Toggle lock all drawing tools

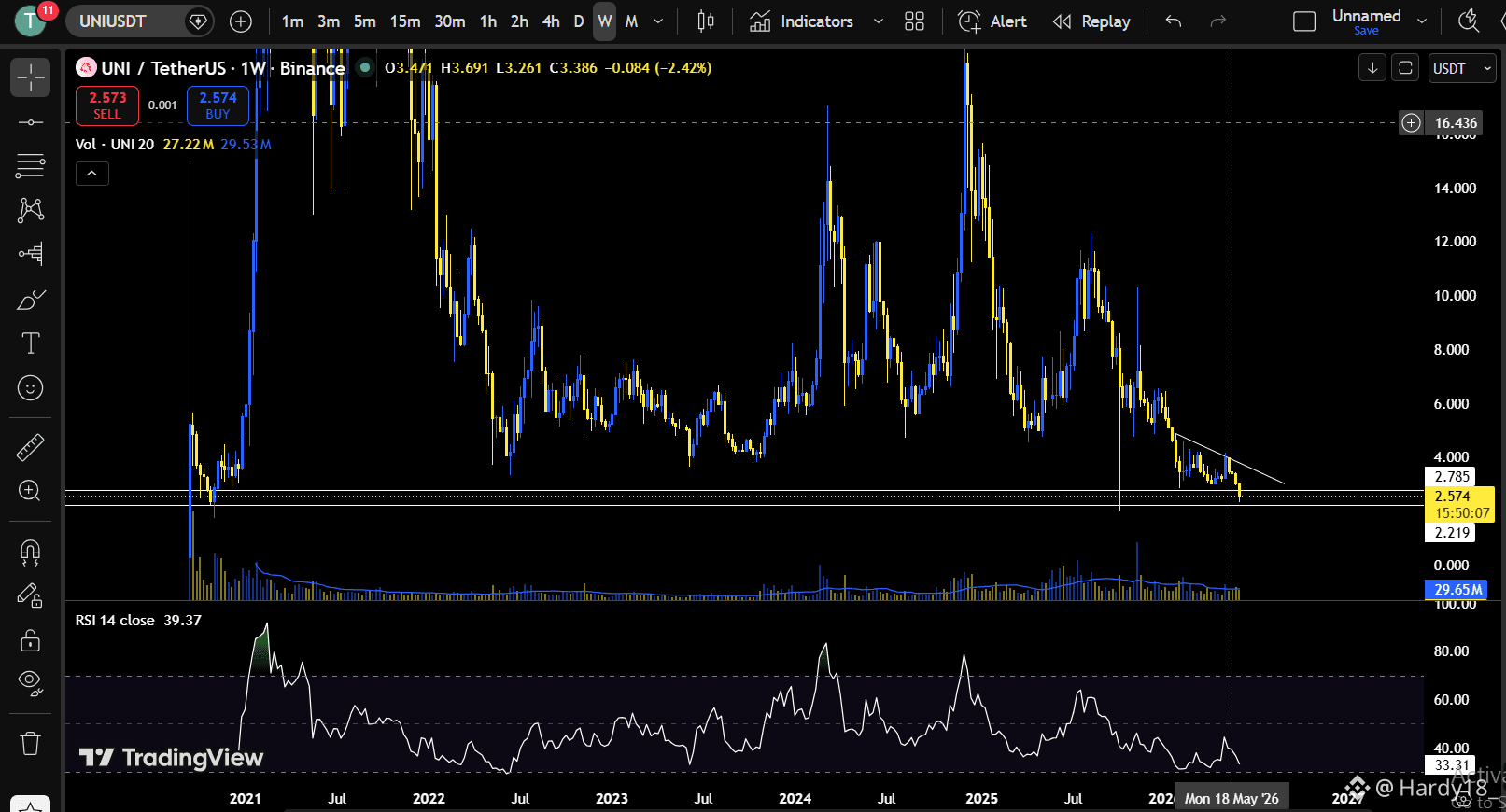point(30,640)
